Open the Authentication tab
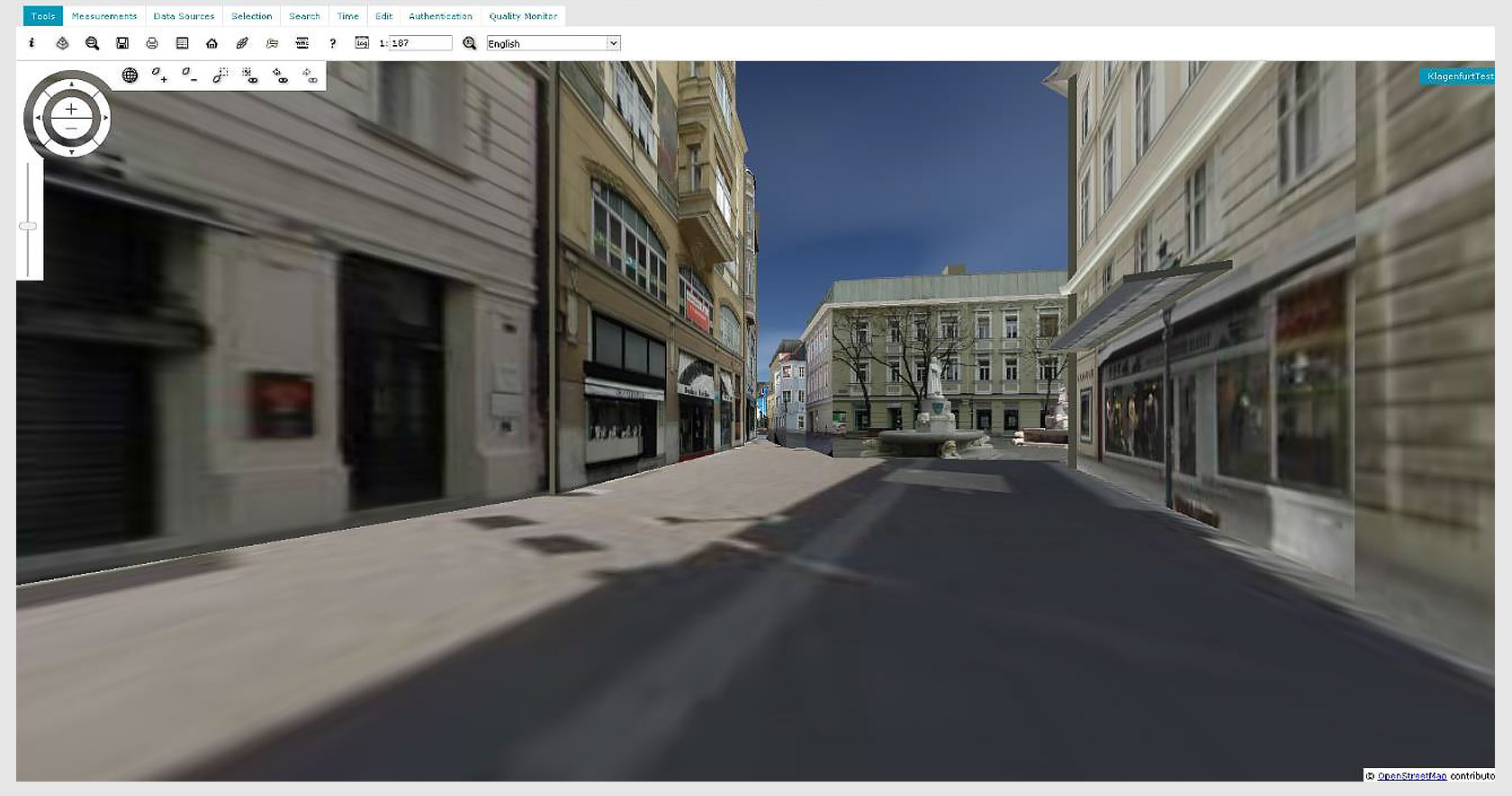Image resolution: width=1512 pixels, height=796 pixels. click(x=440, y=16)
